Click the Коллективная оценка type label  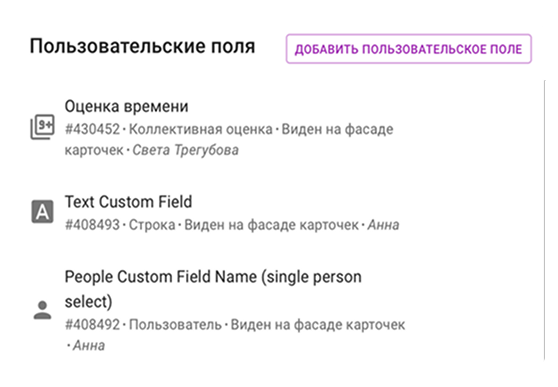(x=200, y=129)
